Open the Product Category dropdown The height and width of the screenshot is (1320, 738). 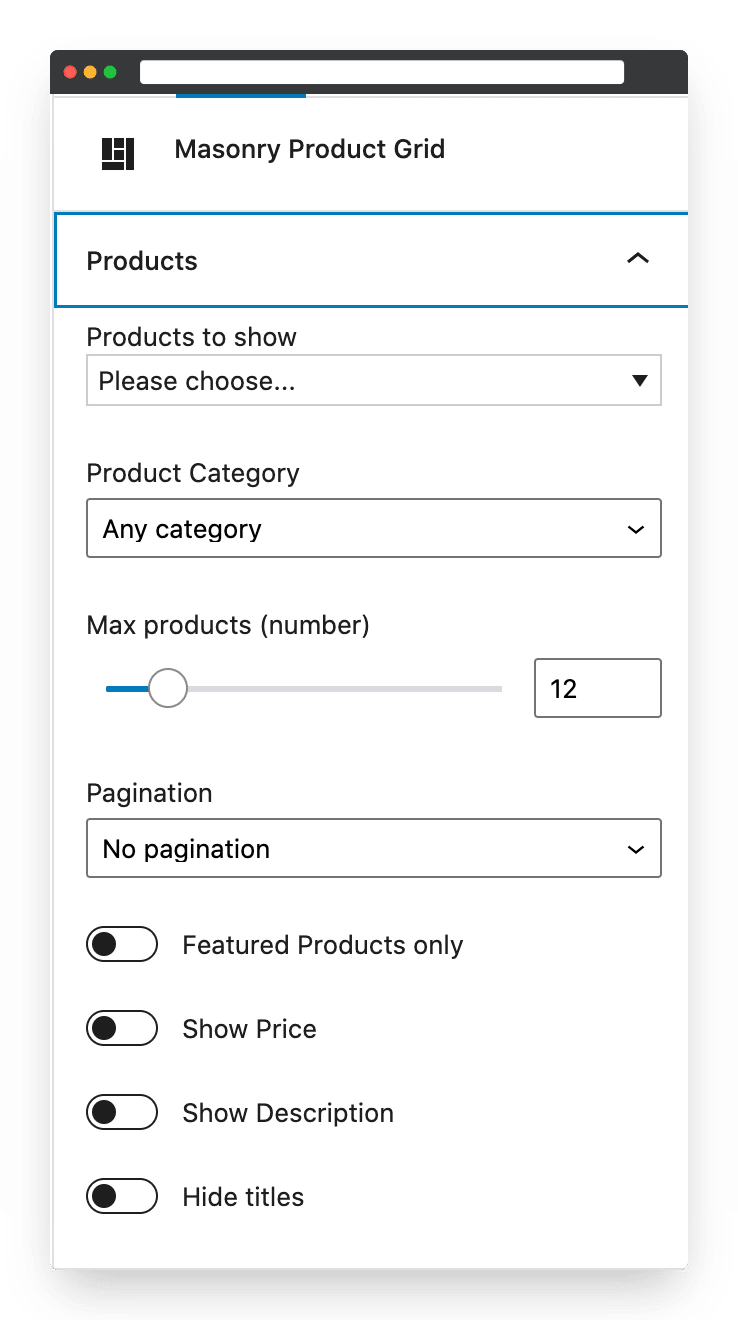pyautogui.click(x=374, y=528)
